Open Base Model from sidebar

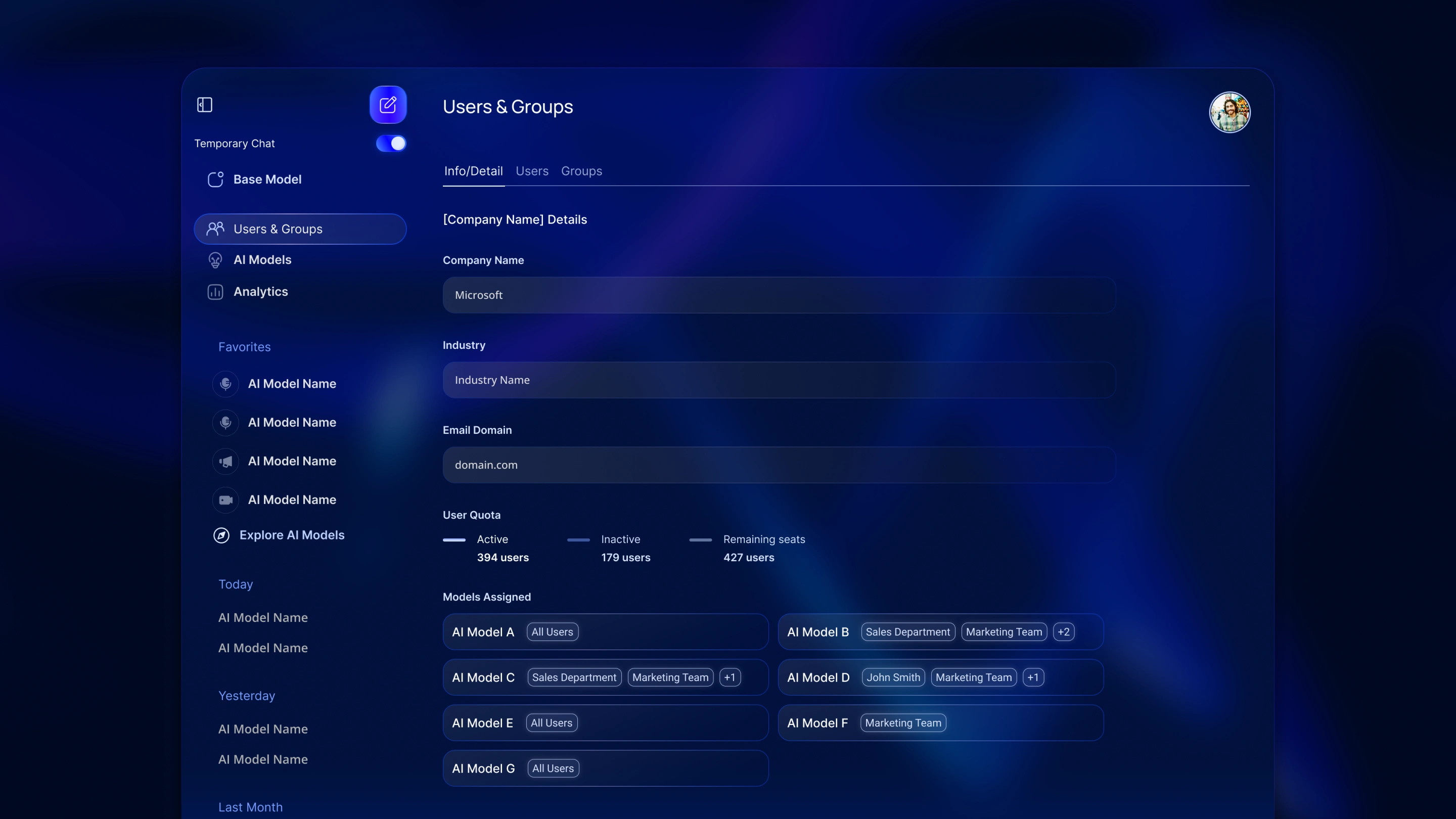tap(267, 179)
